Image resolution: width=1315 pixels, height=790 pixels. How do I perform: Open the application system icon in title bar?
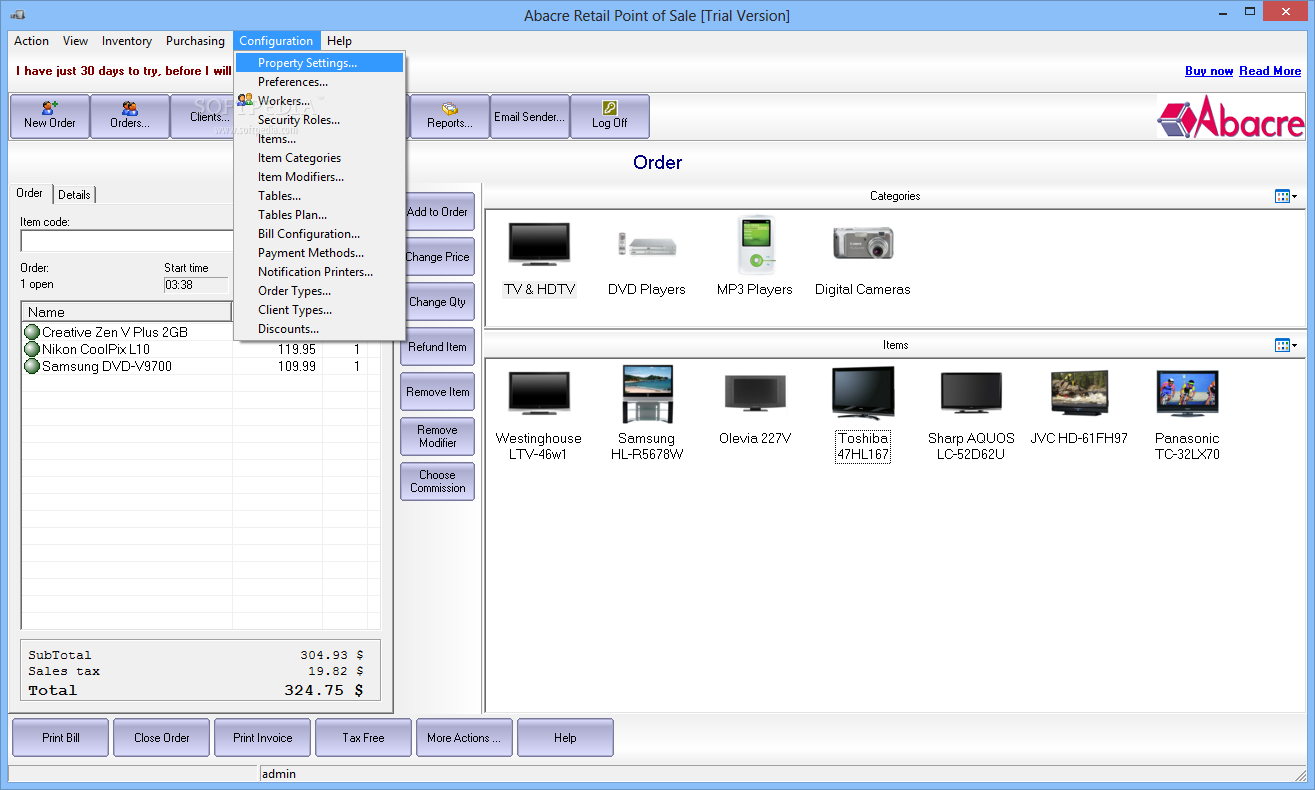(x=17, y=15)
